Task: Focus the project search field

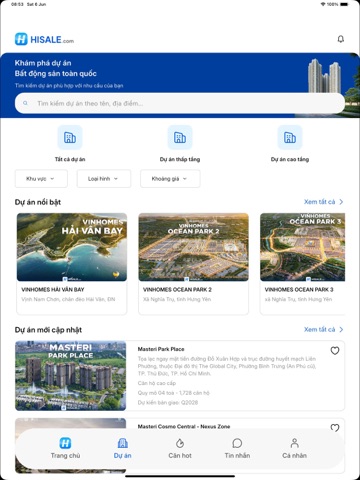Action: 180,103
